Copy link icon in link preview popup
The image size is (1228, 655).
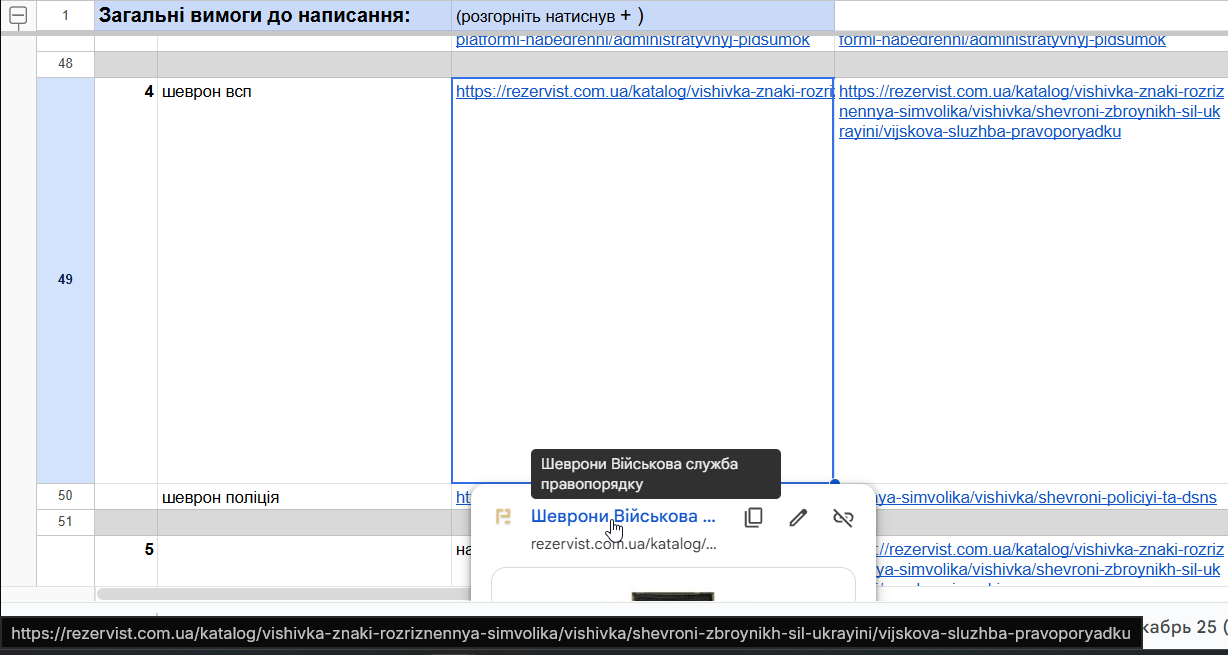coord(753,518)
